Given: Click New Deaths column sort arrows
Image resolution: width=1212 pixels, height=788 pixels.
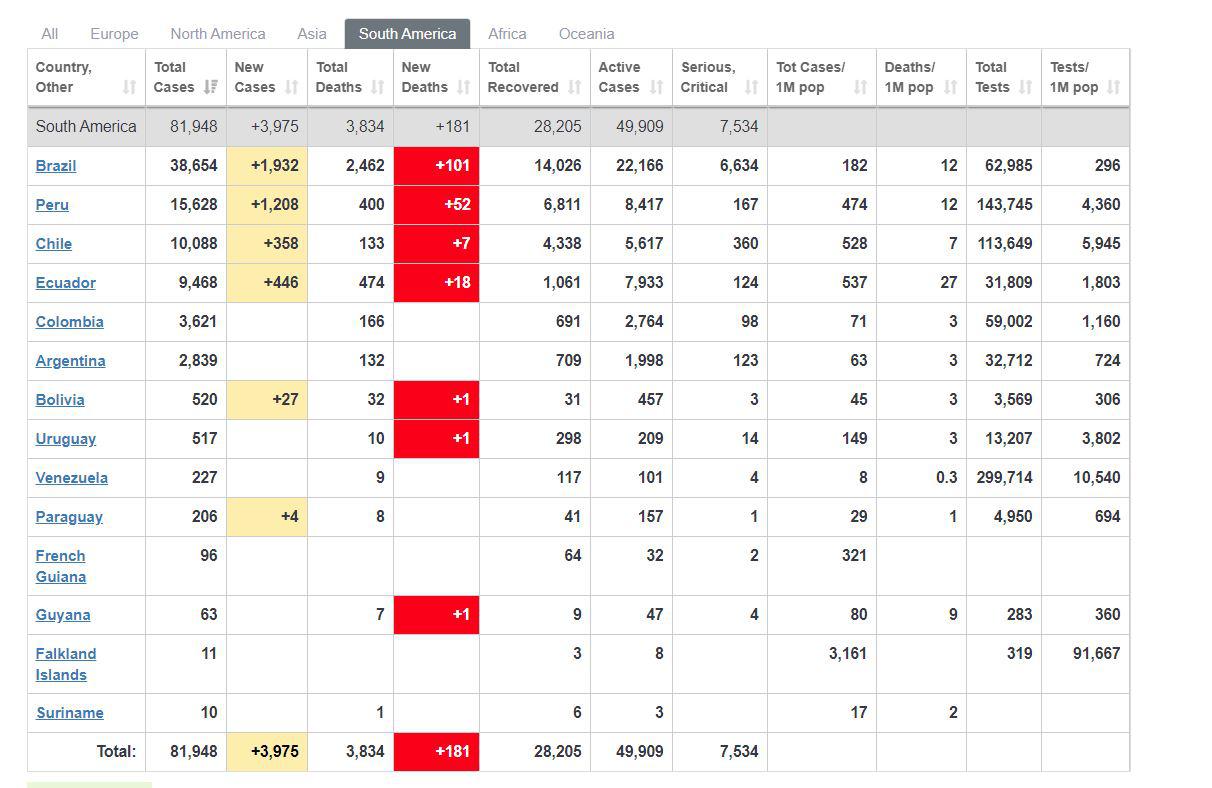Looking at the screenshot, I should (x=463, y=88).
